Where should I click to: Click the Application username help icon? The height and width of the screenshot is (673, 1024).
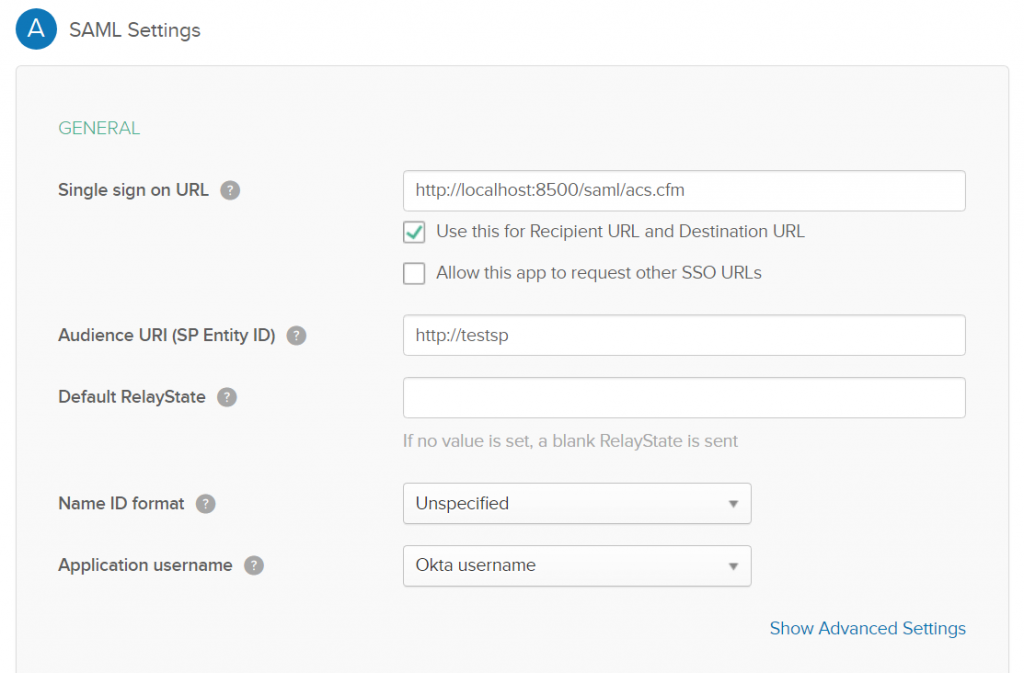tap(254, 565)
